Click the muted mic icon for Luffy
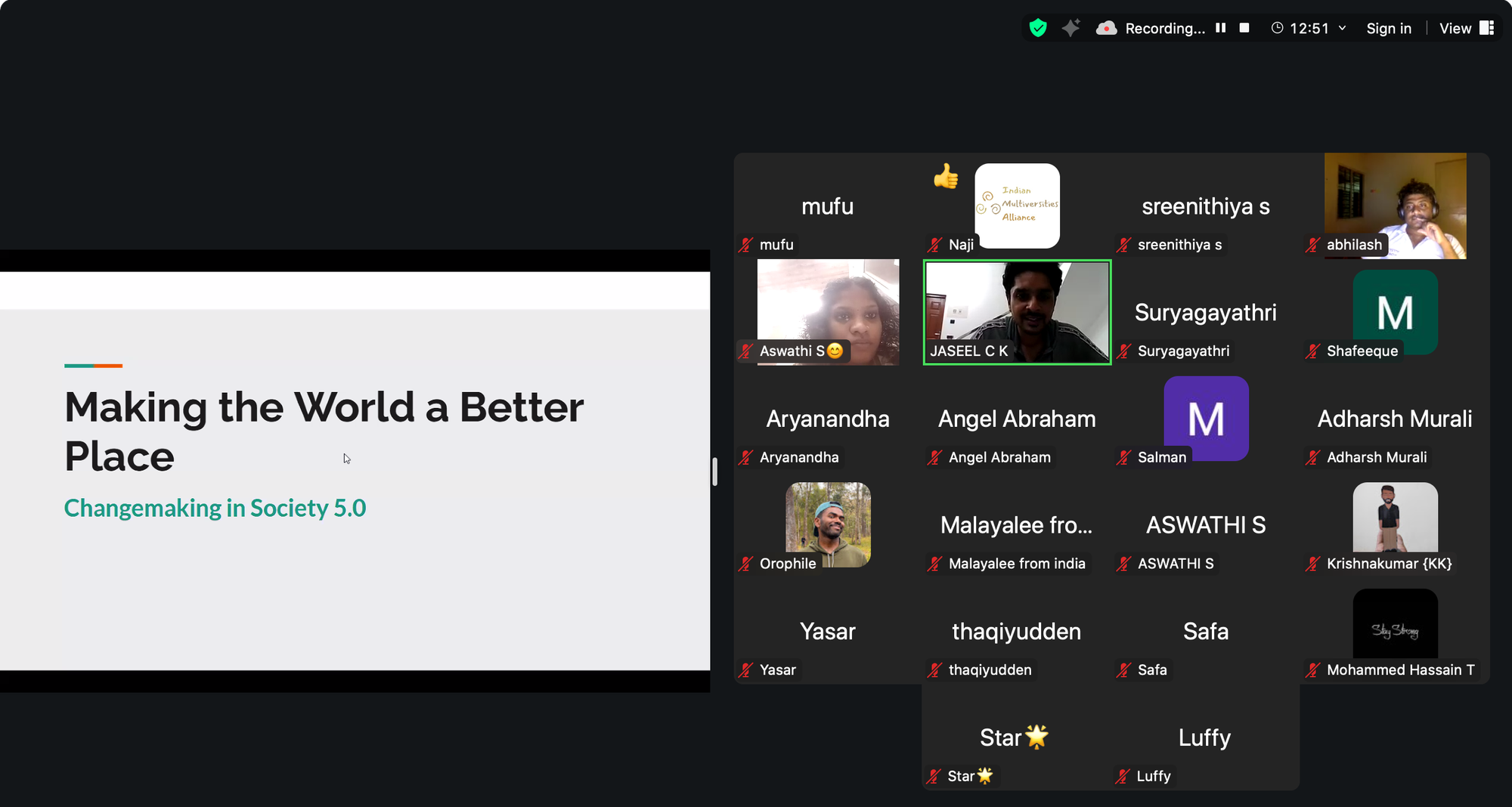 click(1123, 776)
